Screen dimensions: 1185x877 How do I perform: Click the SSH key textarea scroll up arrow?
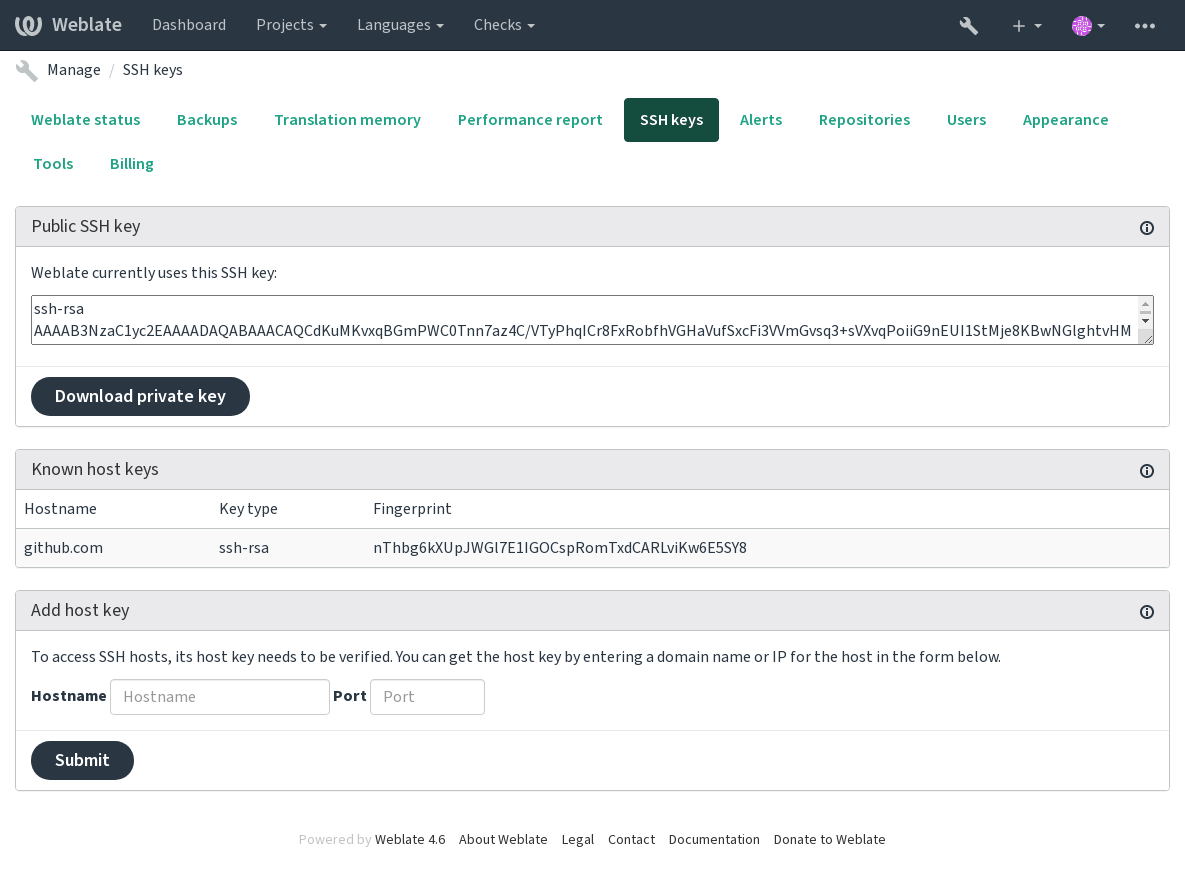pyautogui.click(x=1146, y=304)
